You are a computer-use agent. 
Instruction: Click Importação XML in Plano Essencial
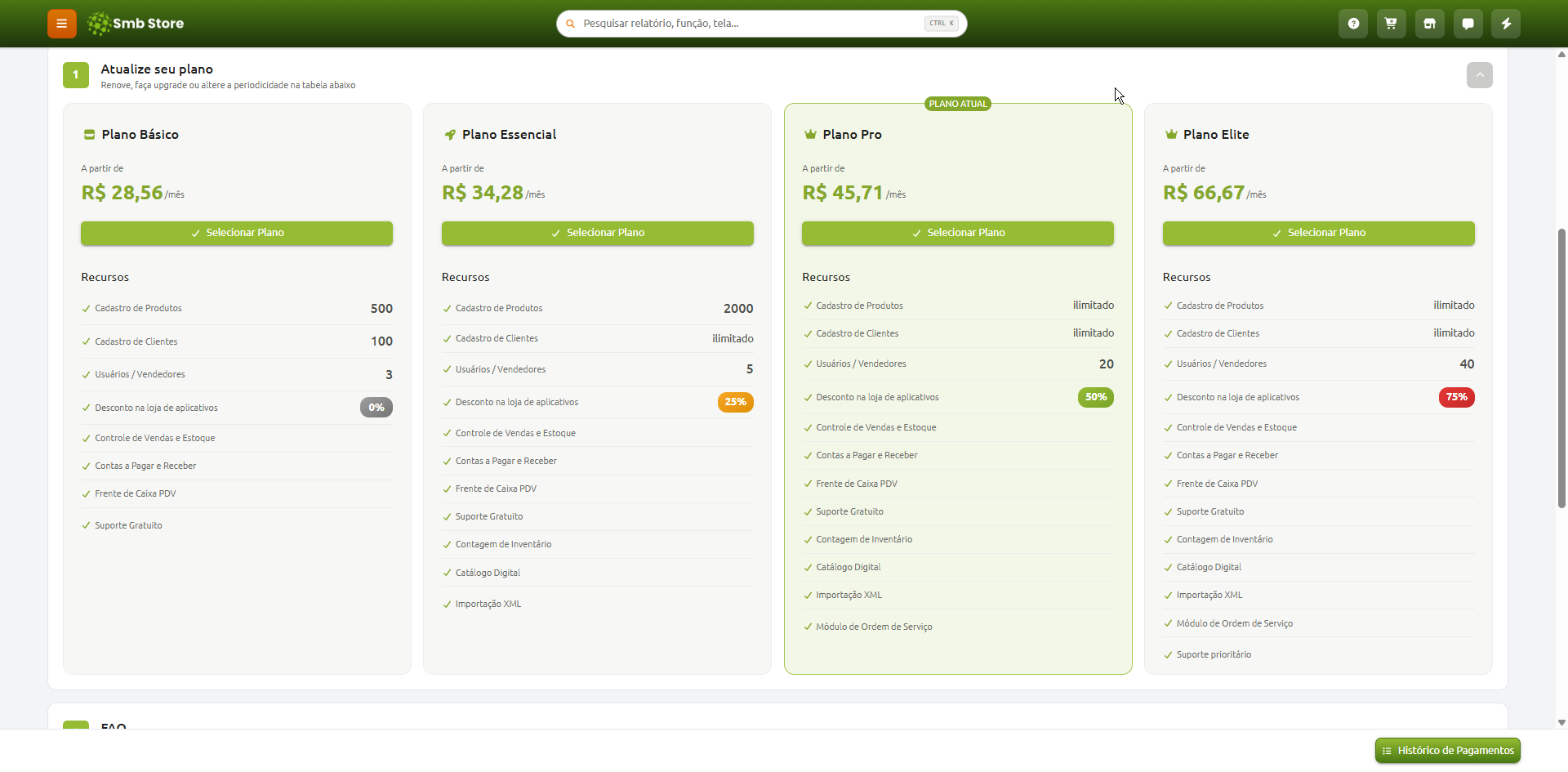click(x=488, y=605)
